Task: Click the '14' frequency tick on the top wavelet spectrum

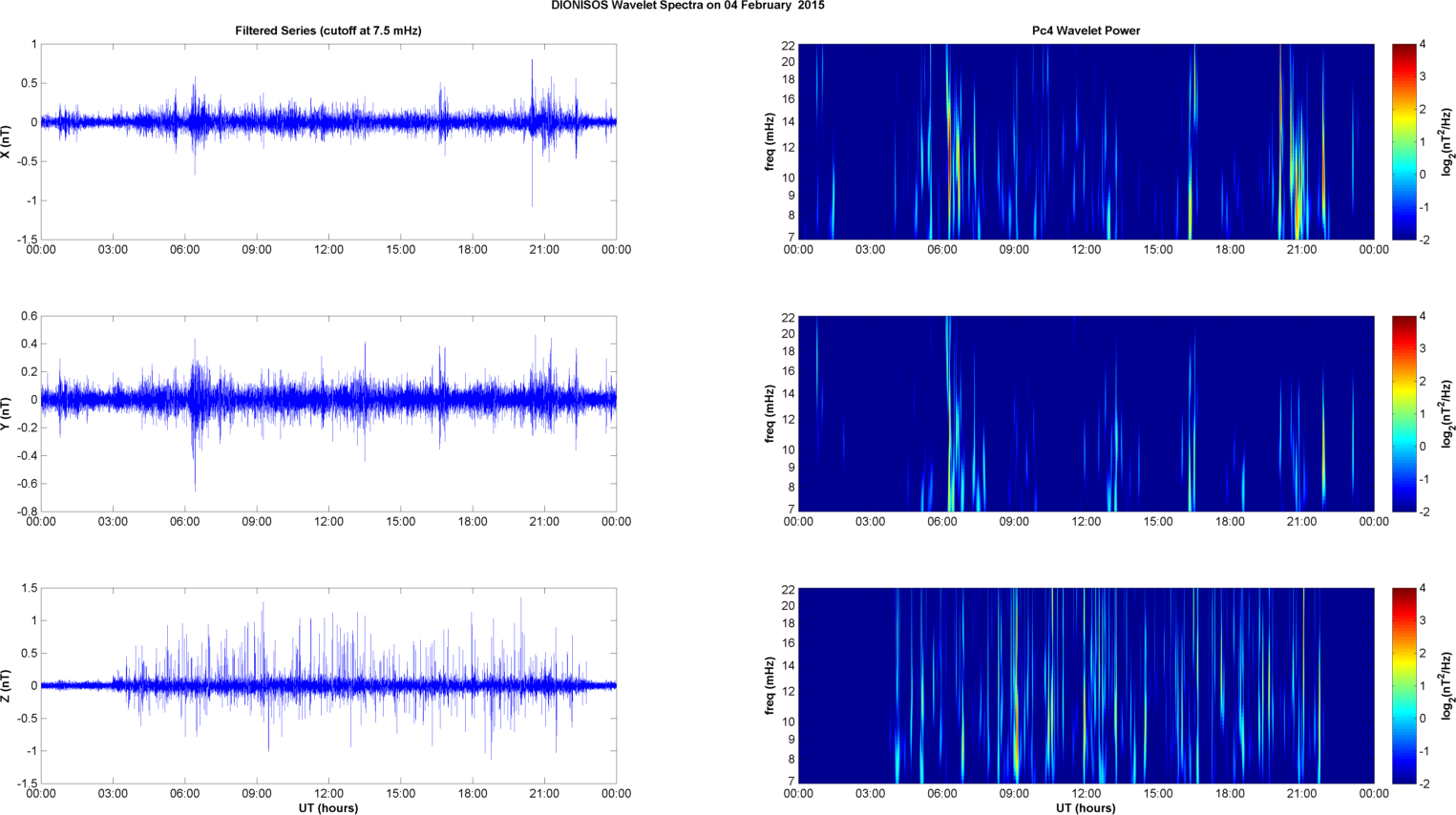Action: coord(789,121)
